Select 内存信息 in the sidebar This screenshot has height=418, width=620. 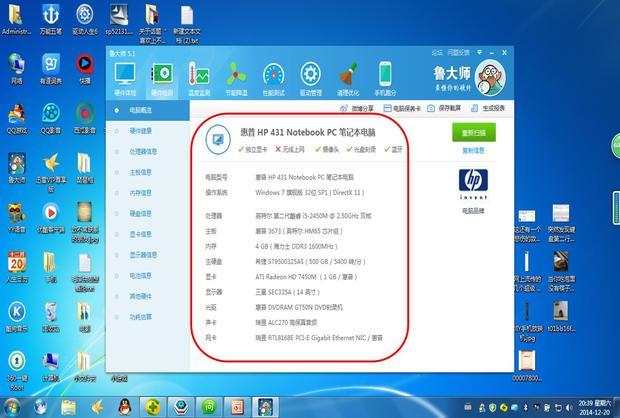pos(140,193)
